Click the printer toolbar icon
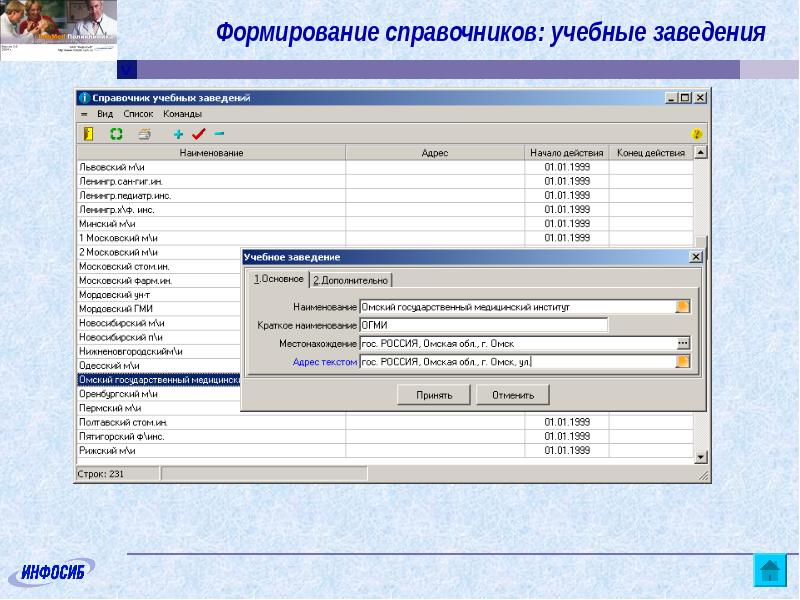Image resolution: width=800 pixels, height=600 pixels. 144,133
